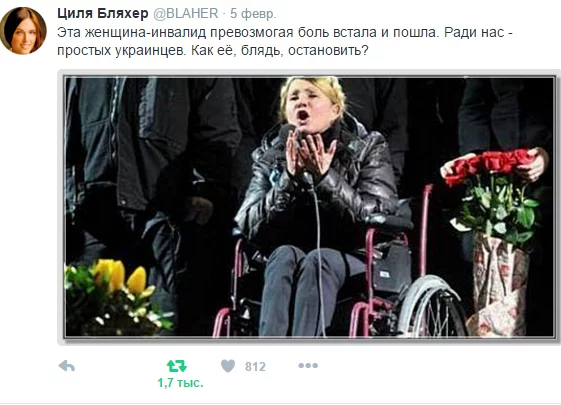Image resolution: width=561 pixels, height=405 pixels.
Task: Open the Циля Бляхер display name link
Action: click(x=103, y=14)
